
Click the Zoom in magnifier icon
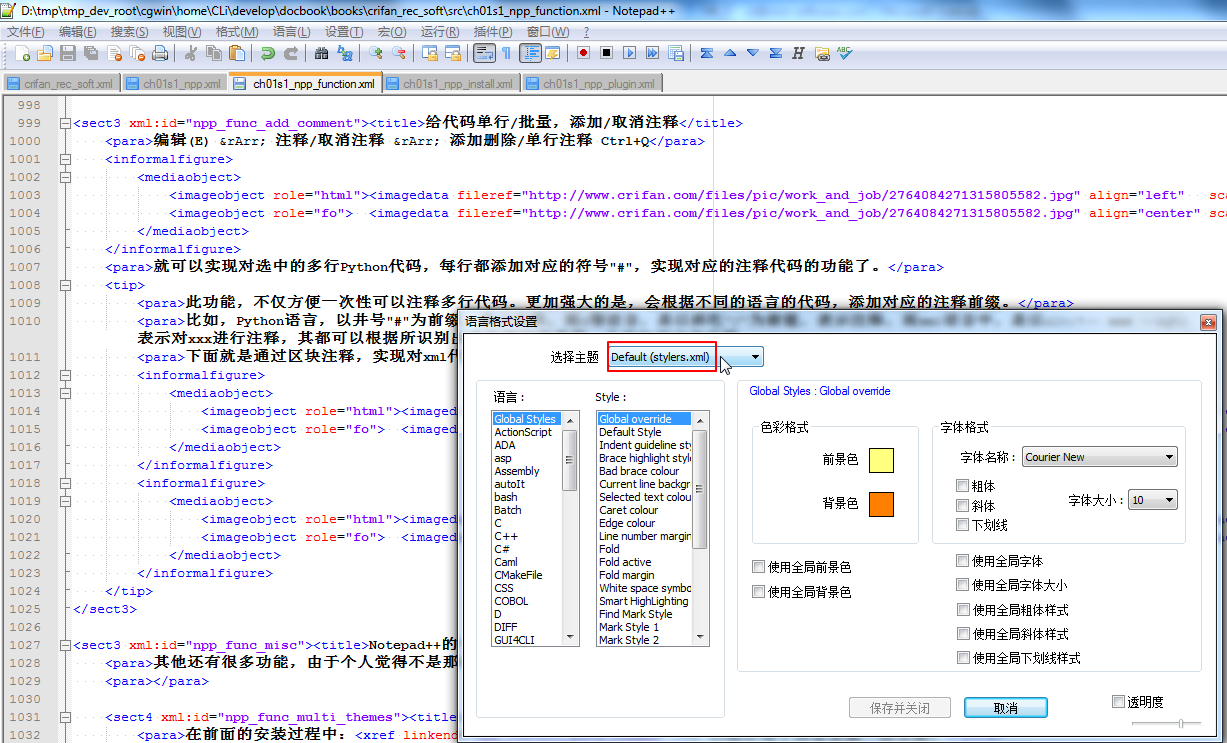376,53
